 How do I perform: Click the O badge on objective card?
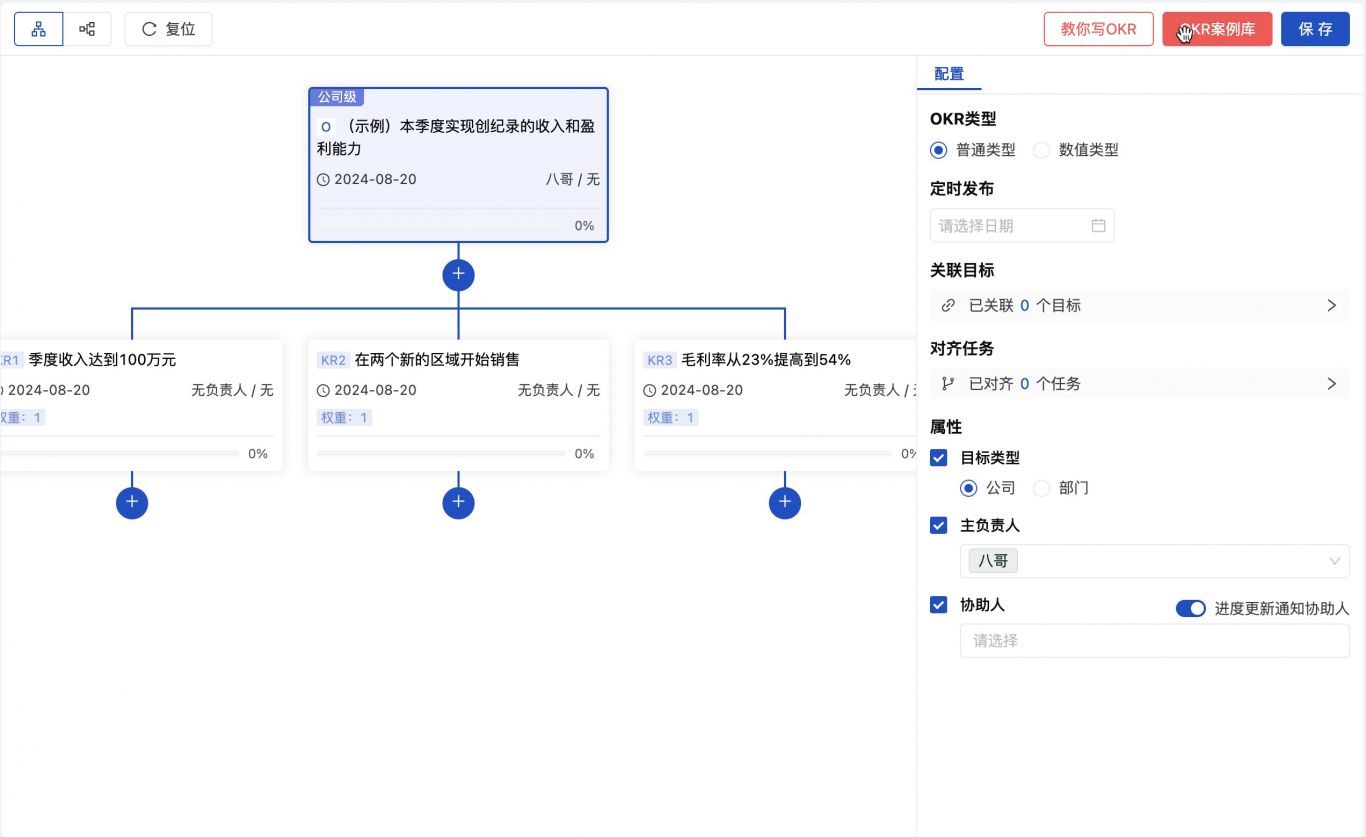click(x=326, y=127)
